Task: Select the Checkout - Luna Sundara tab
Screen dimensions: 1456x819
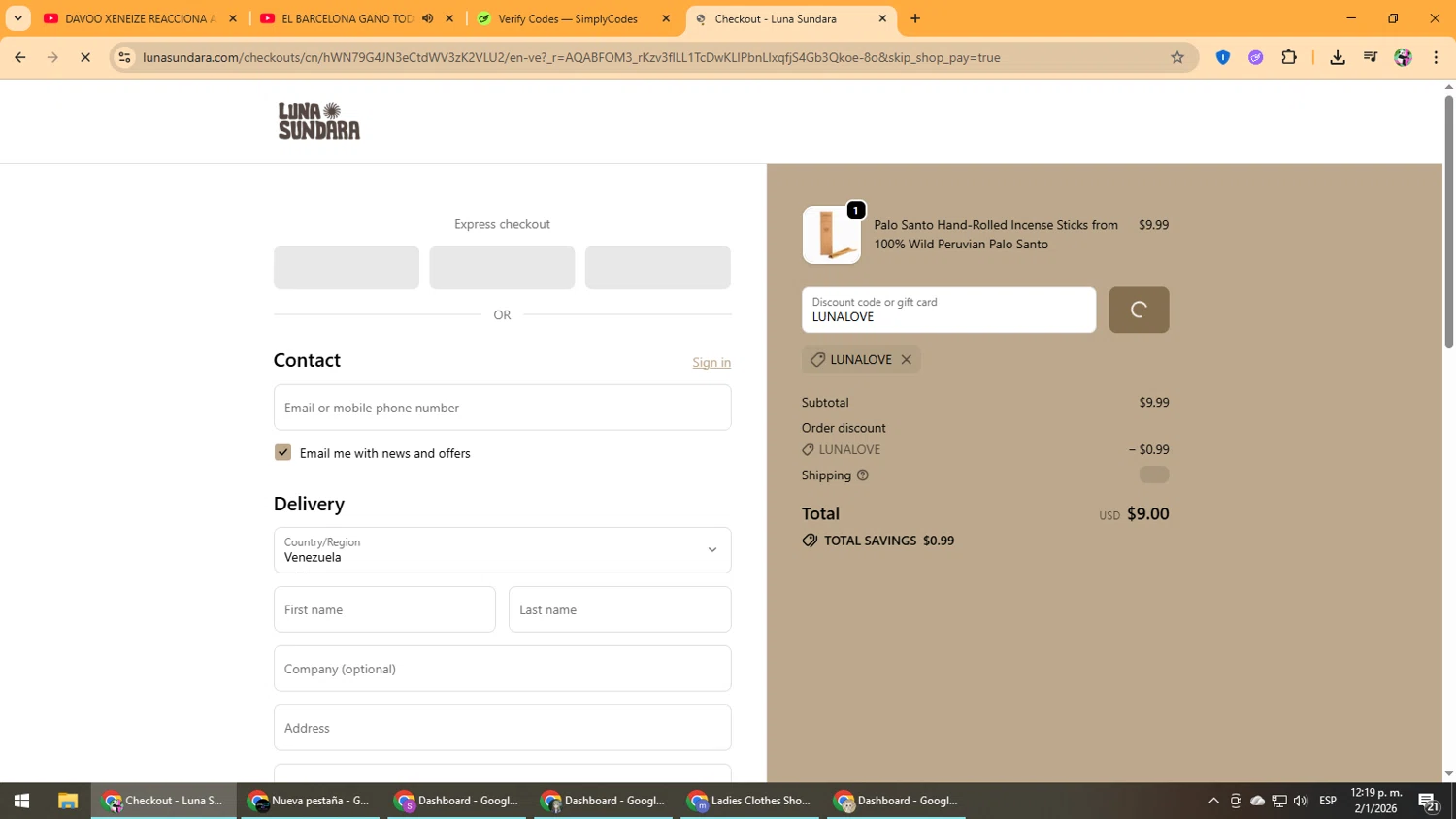Action: tap(776, 18)
